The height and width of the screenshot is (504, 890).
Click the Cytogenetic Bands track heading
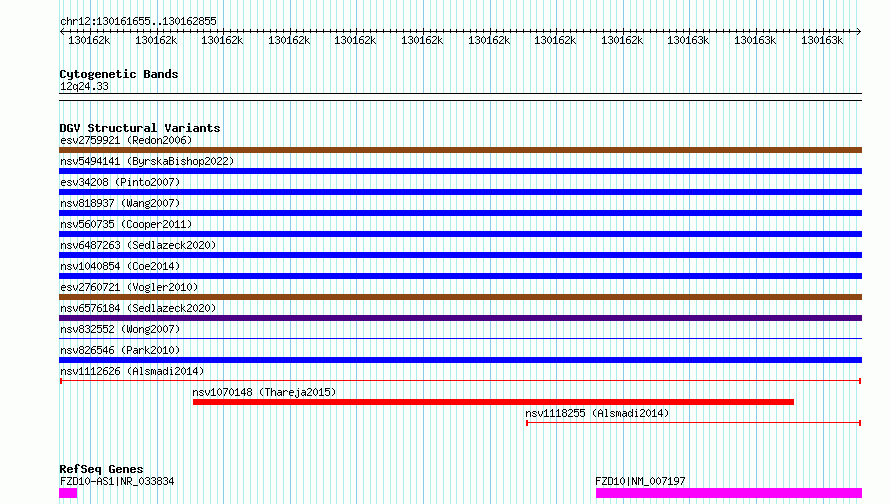119,74
